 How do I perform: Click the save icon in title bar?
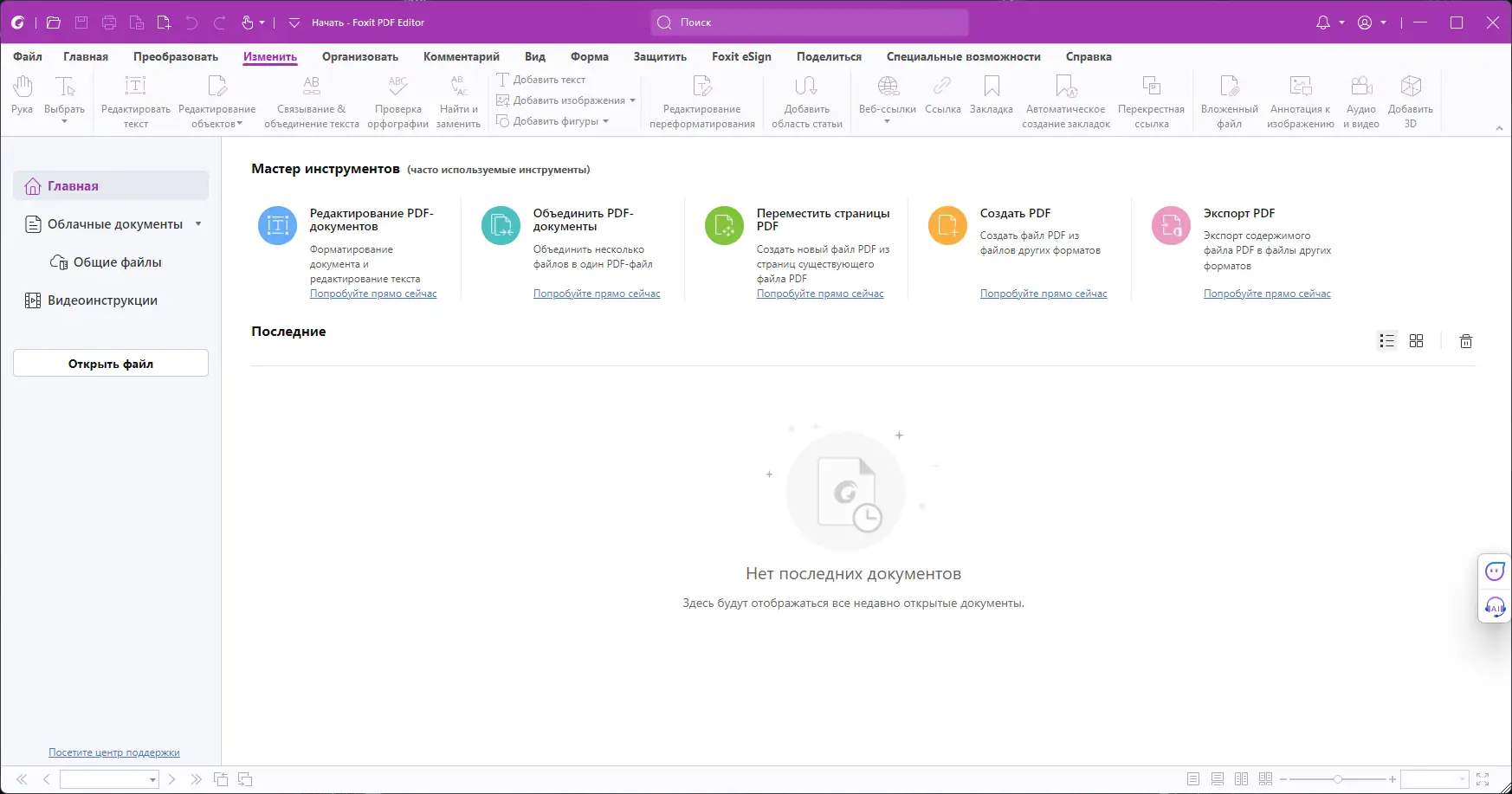[81, 23]
